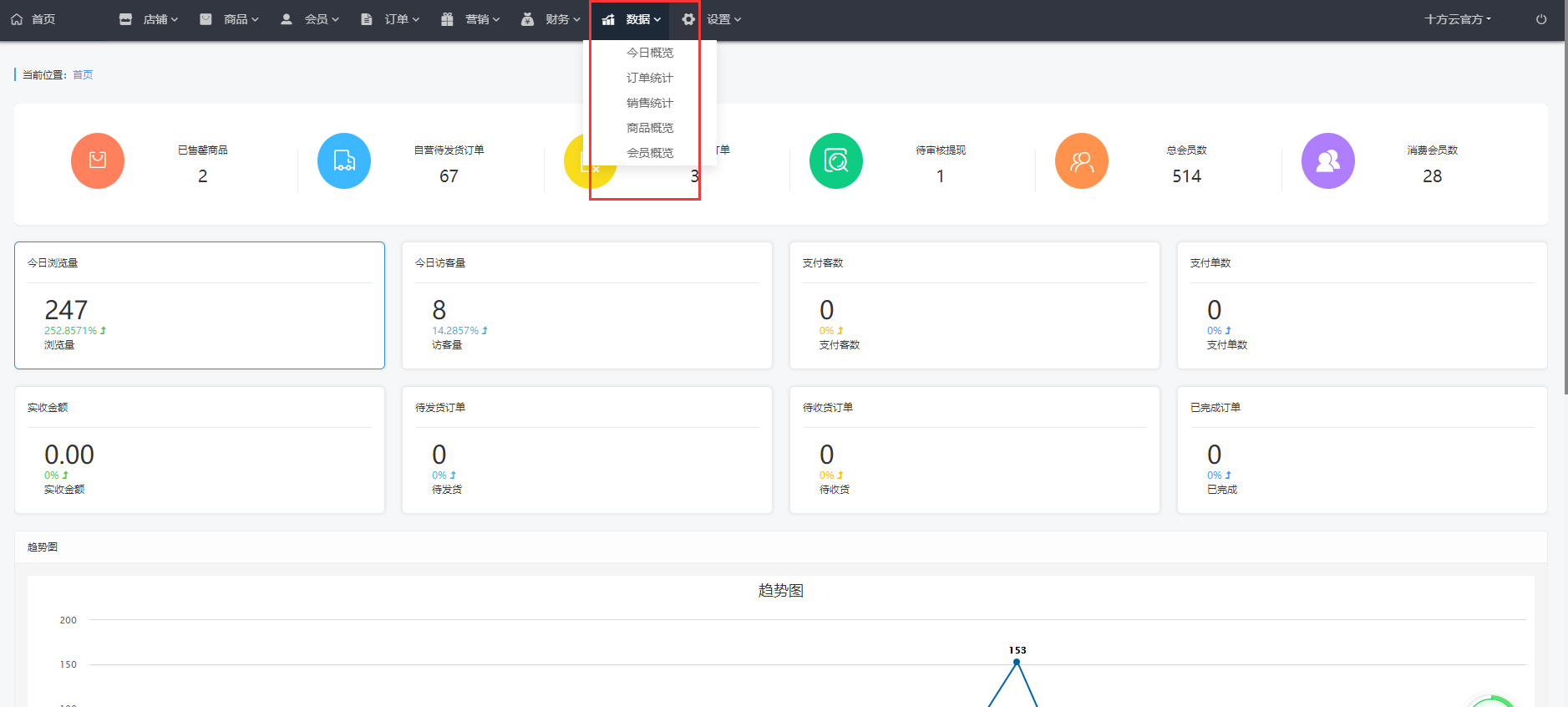Image resolution: width=1568 pixels, height=707 pixels.
Task: Click the 消费会员数 value 28
Action: pos(1433,176)
